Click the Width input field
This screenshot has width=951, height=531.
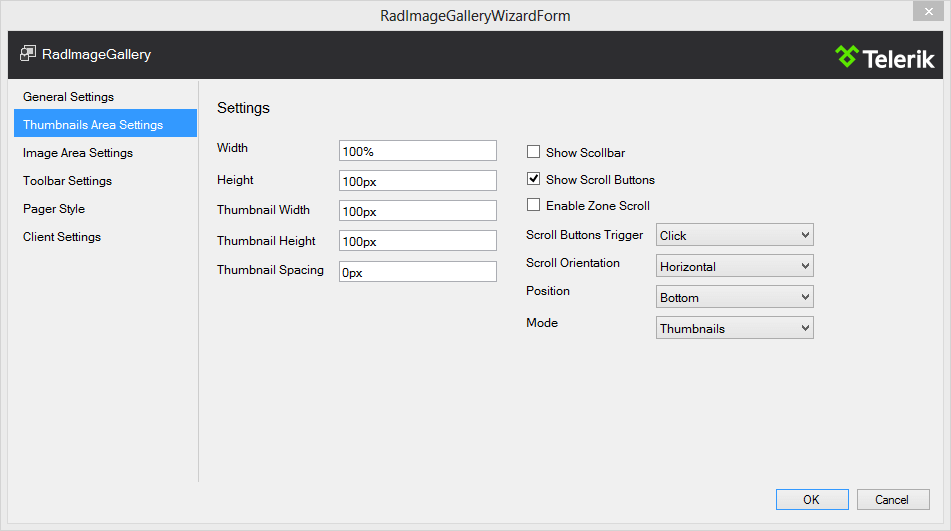pyautogui.click(x=417, y=151)
